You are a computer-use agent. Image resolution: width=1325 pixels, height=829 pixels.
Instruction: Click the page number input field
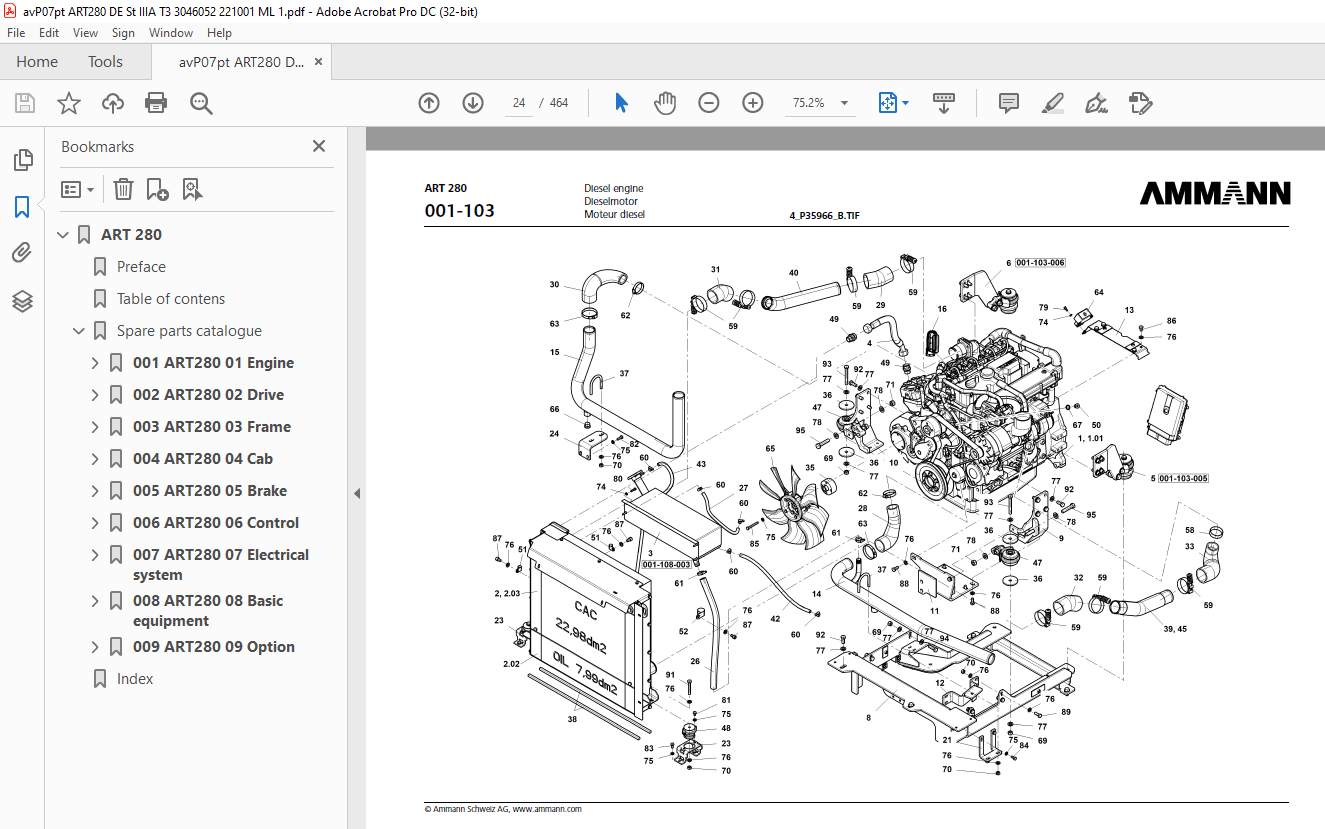point(519,103)
